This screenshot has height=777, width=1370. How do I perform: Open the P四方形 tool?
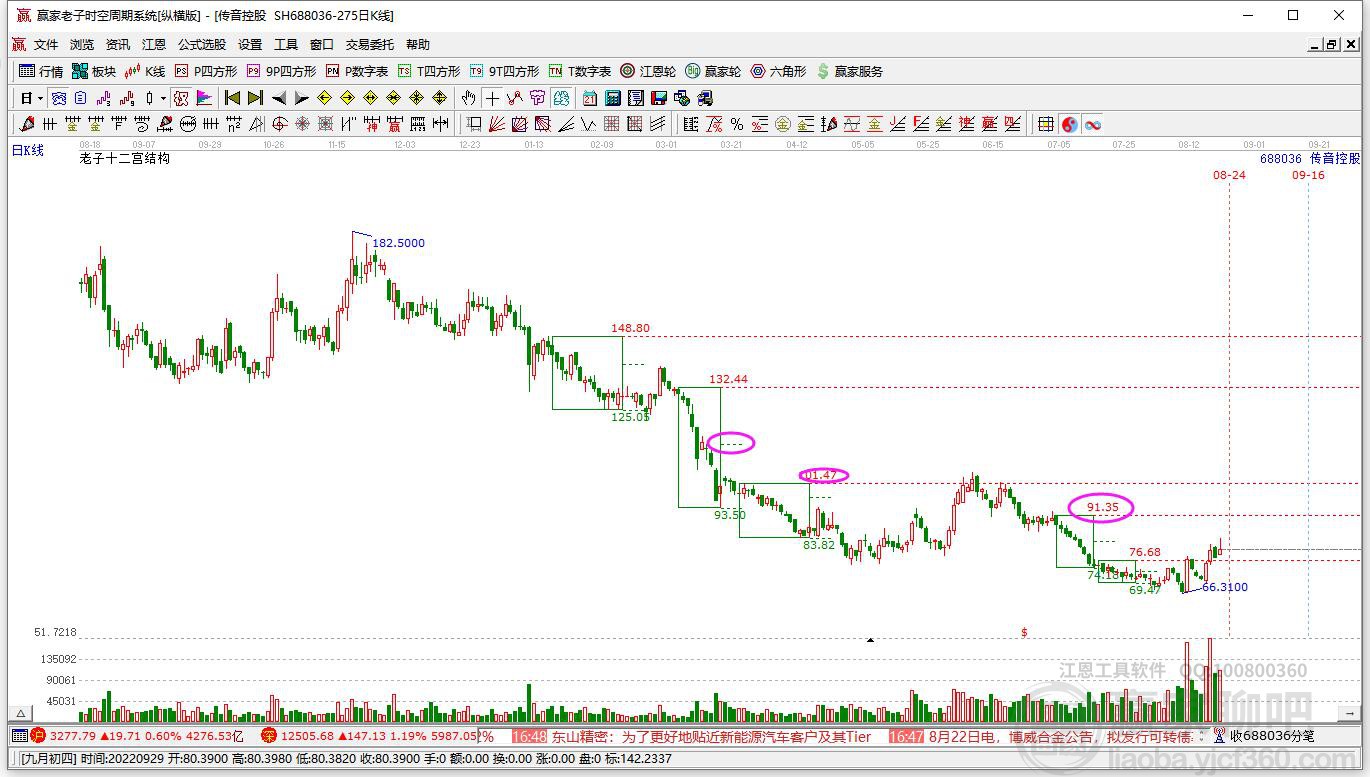(206, 71)
